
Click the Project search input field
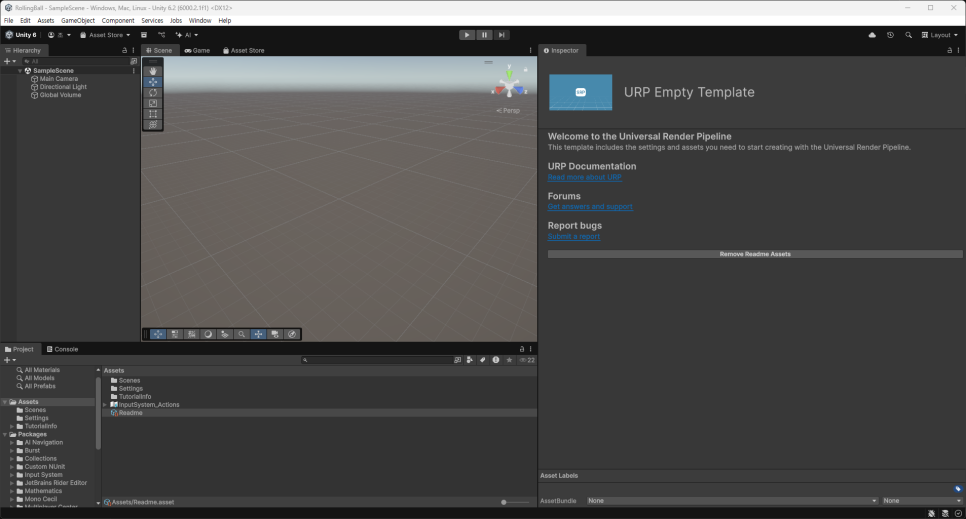click(376, 360)
